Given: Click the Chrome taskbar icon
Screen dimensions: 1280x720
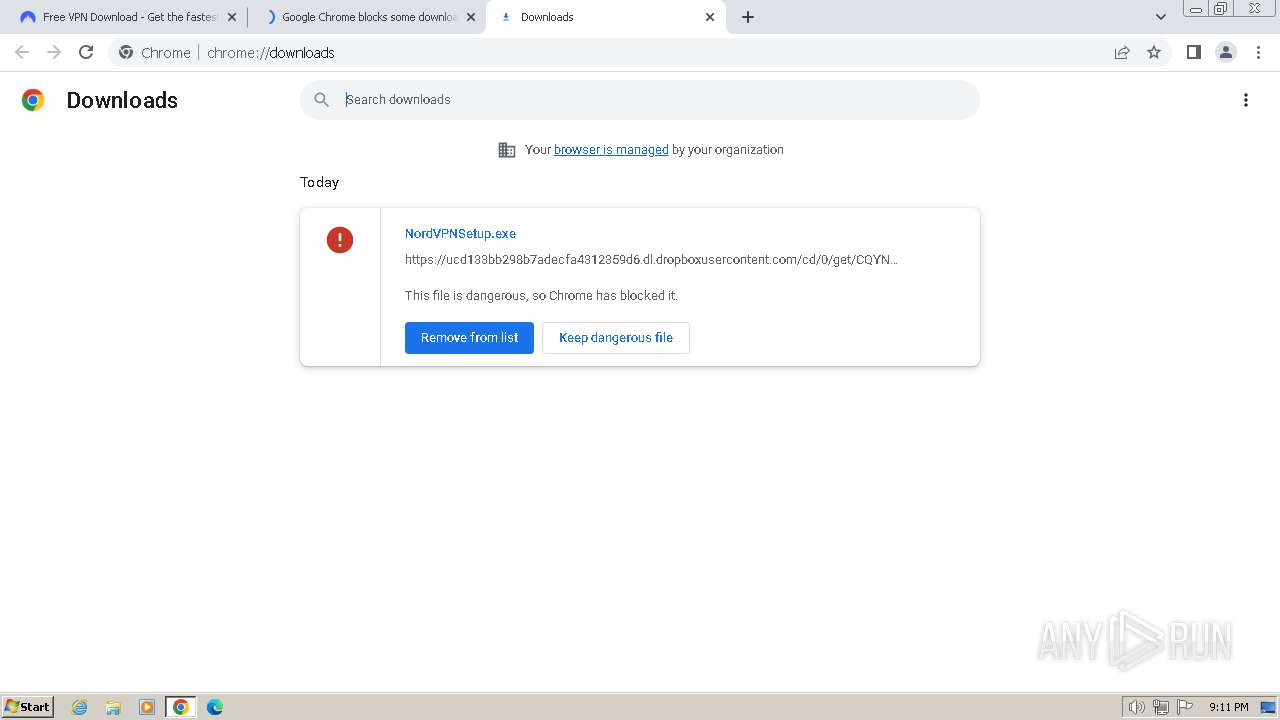Looking at the screenshot, I should coord(181,707).
